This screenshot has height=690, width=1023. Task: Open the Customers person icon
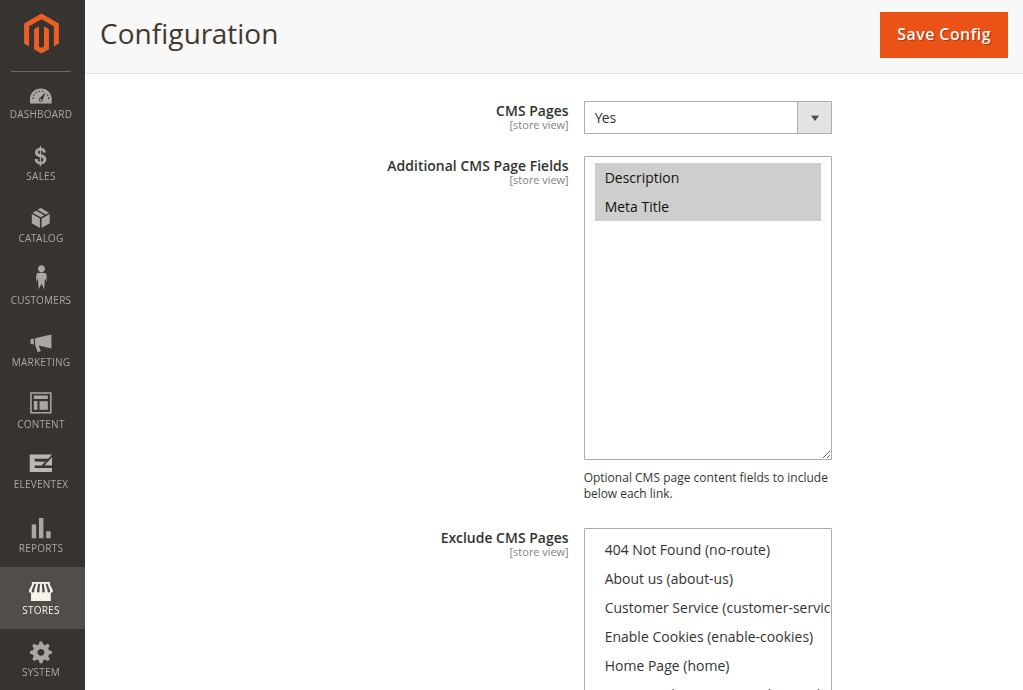coord(41,277)
